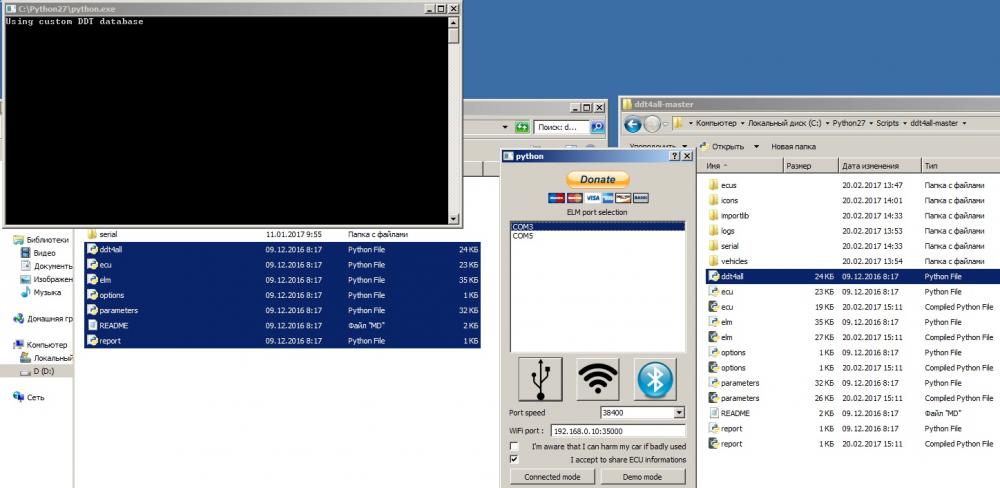Select COM5 in ELM port list
This screenshot has height=488, width=1000.
pos(598,235)
